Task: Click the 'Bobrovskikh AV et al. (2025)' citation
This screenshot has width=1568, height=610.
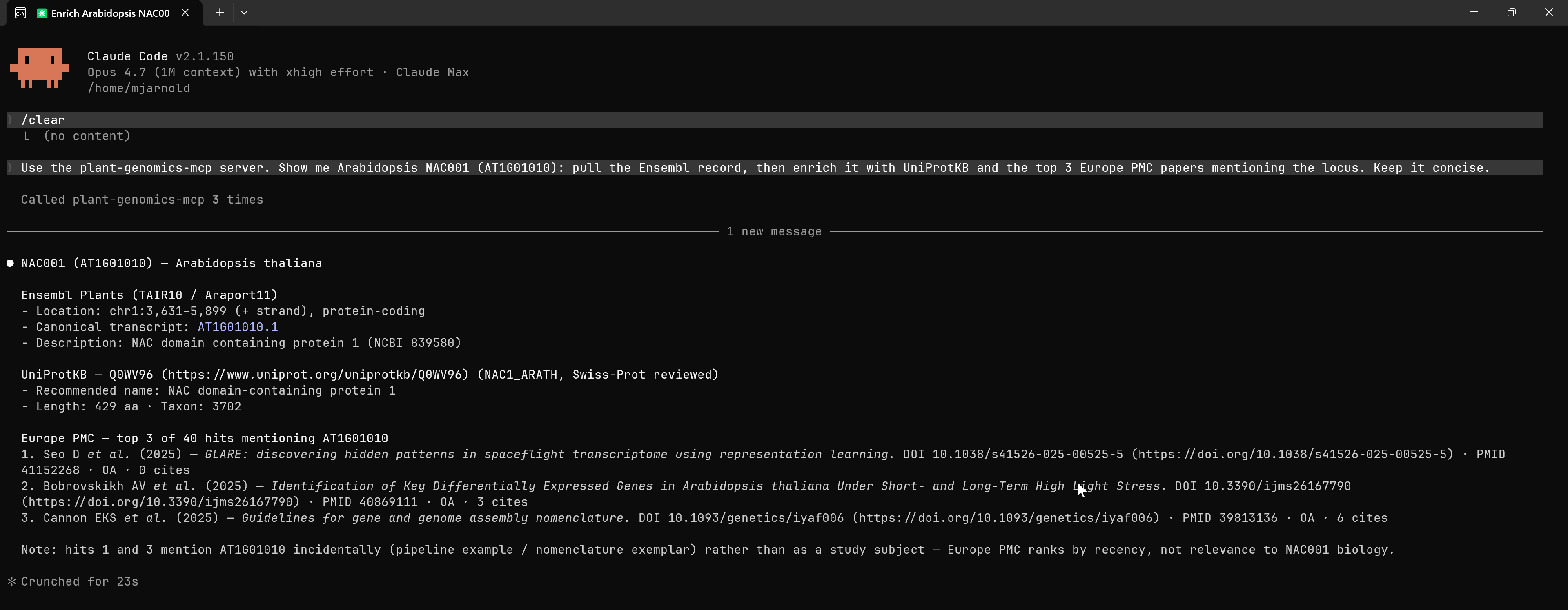Action: 686,494
